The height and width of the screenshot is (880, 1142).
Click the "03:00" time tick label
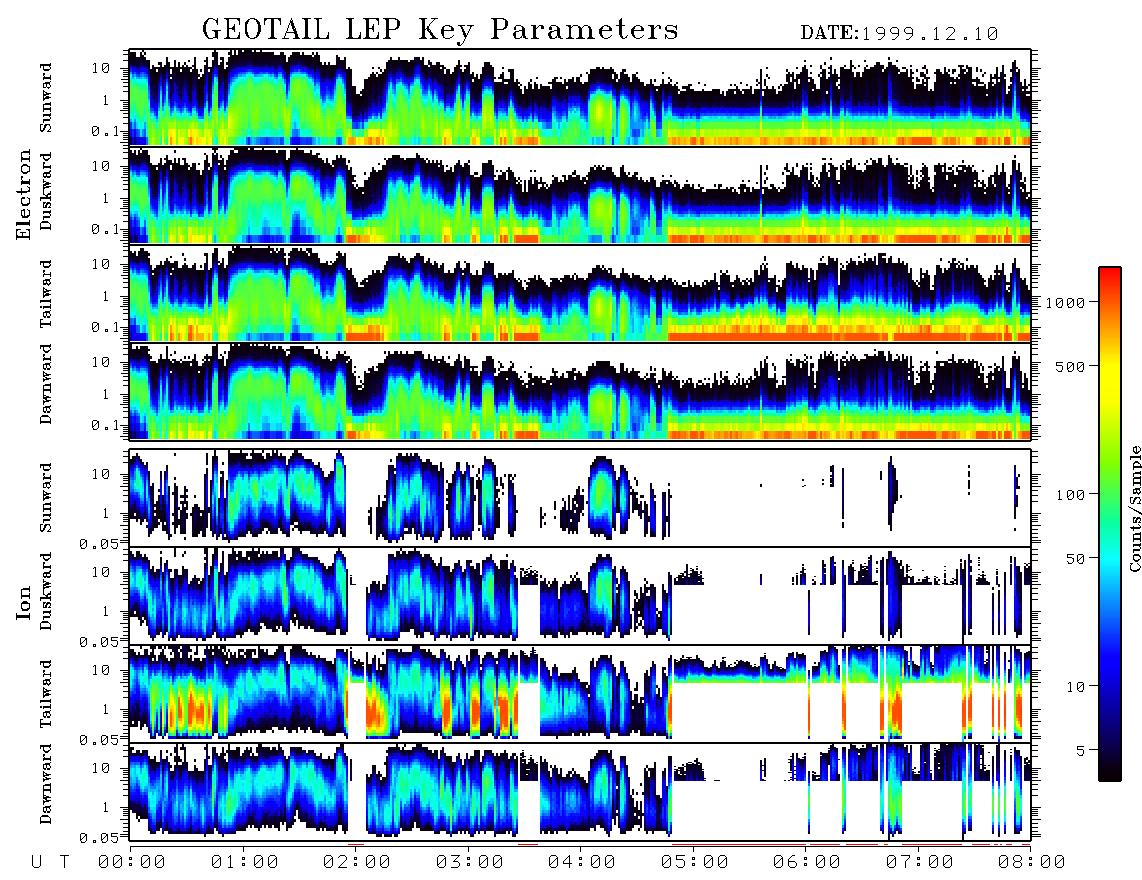pyautogui.click(x=470, y=862)
